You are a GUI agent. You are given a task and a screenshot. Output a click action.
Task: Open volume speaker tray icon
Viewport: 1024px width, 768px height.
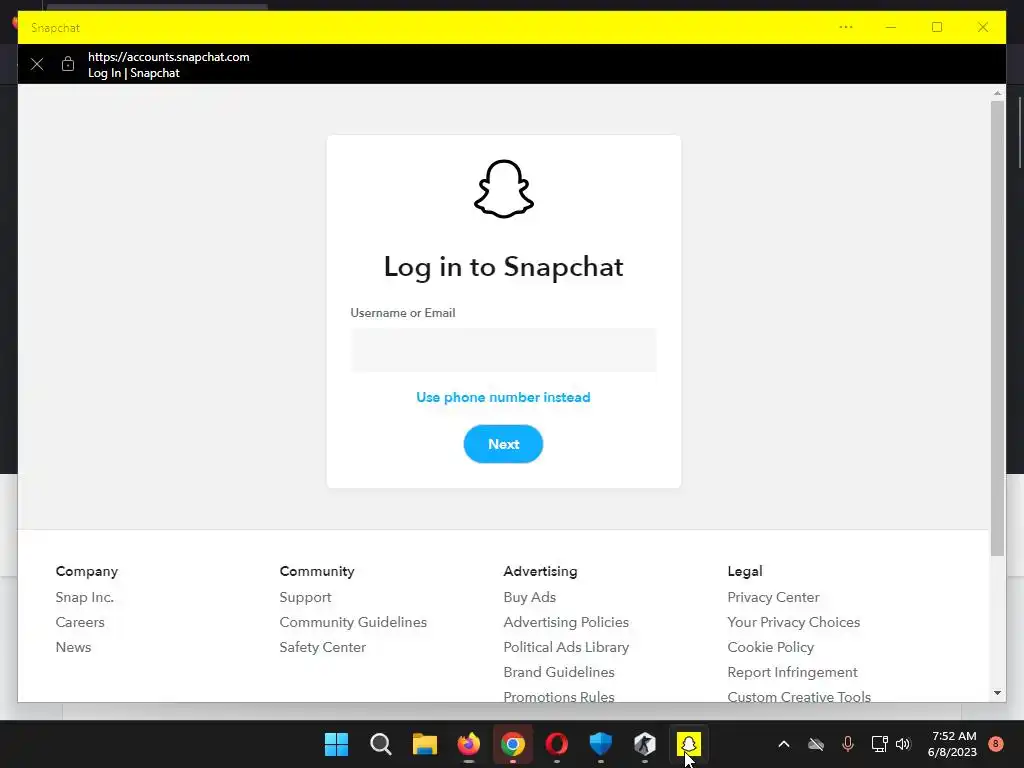point(903,744)
